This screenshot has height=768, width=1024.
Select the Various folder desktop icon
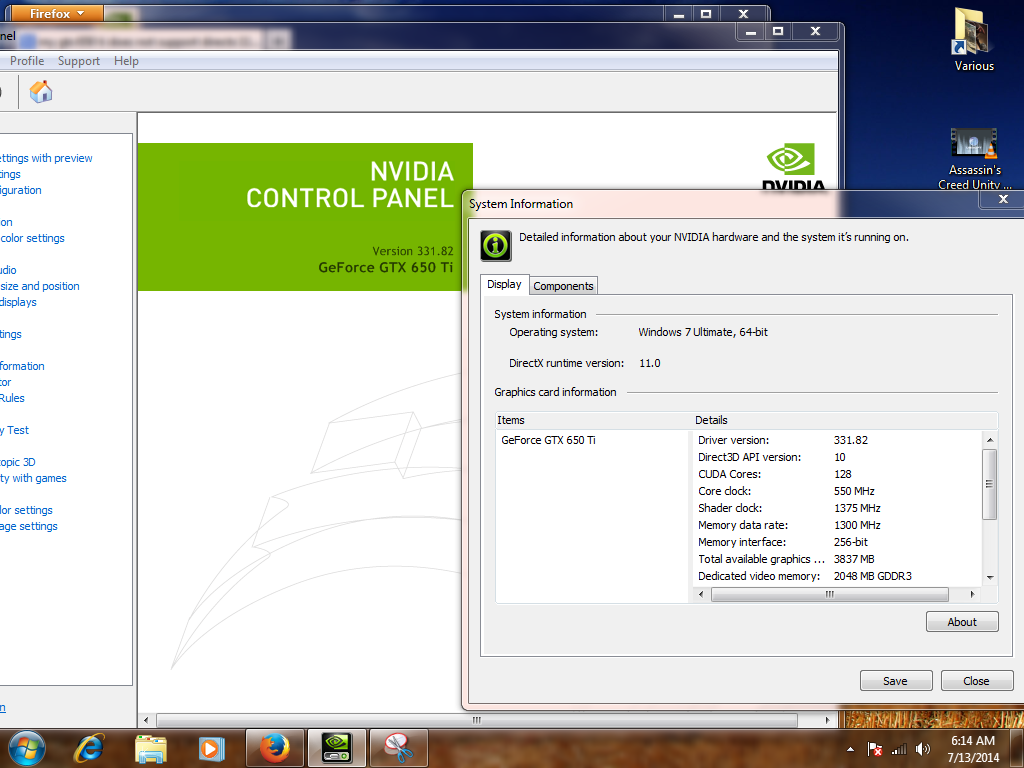click(974, 39)
